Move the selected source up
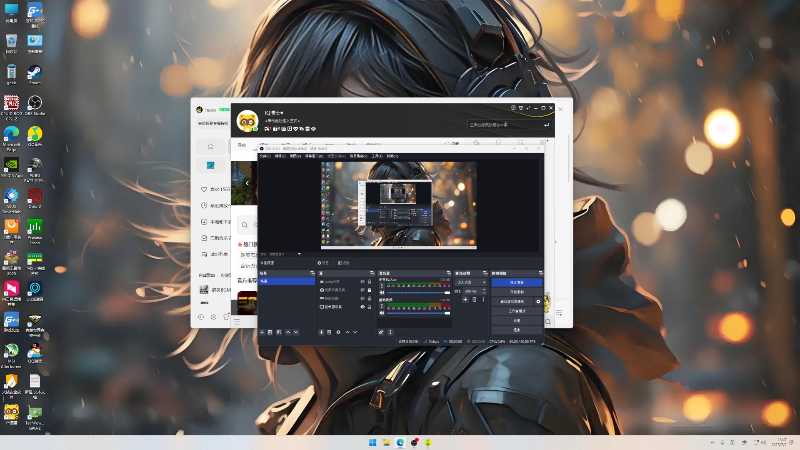The image size is (800, 450). [x=347, y=332]
